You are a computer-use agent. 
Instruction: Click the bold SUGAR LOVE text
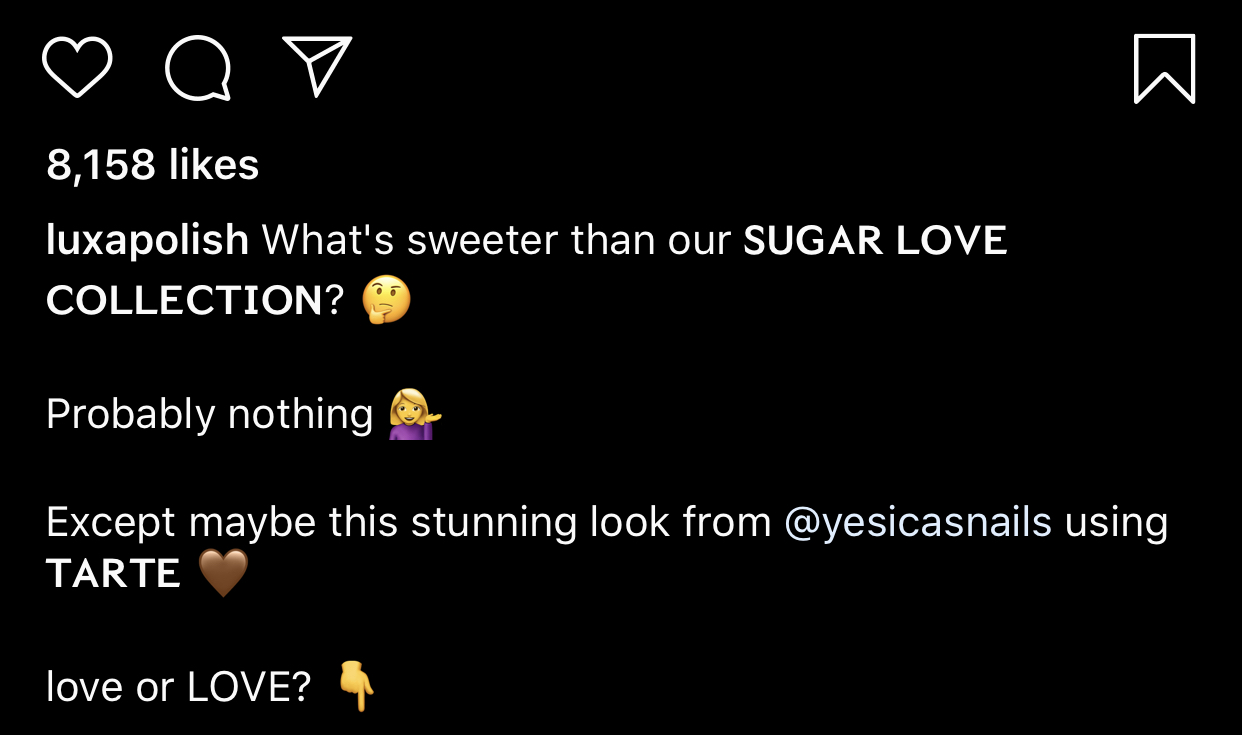click(x=875, y=241)
